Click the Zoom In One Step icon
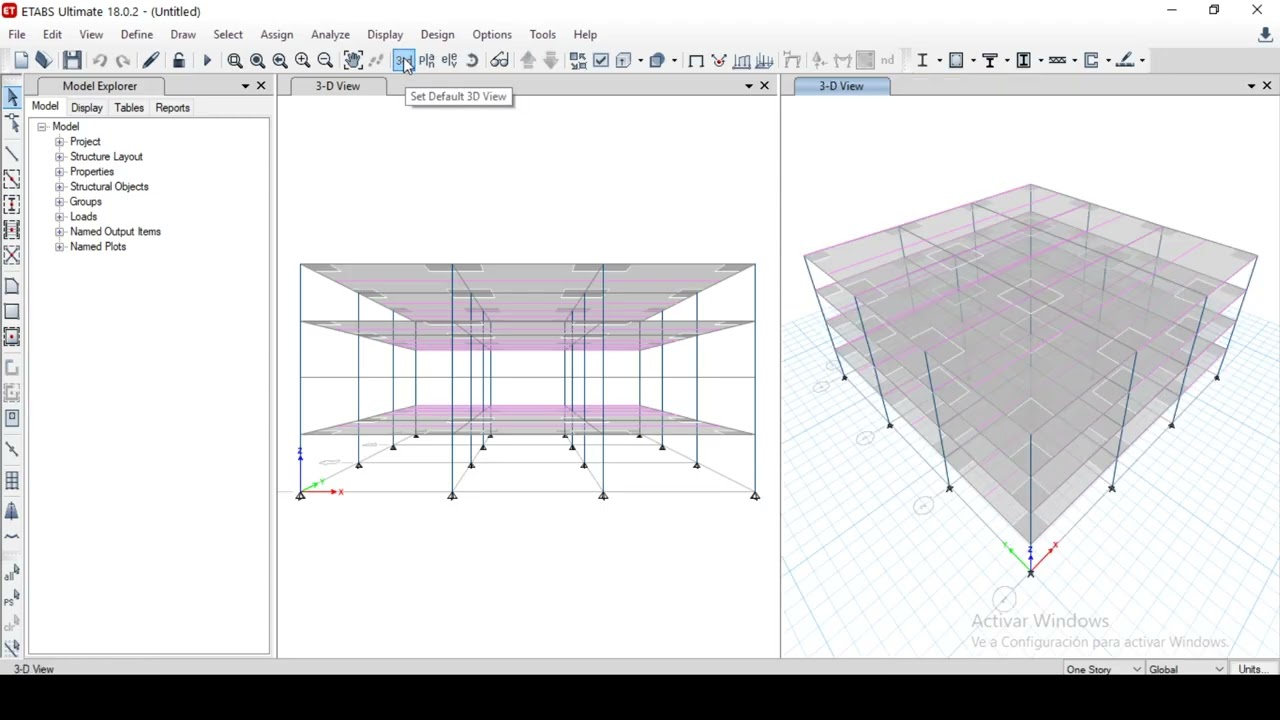This screenshot has width=1280, height=720. point(303,61)
